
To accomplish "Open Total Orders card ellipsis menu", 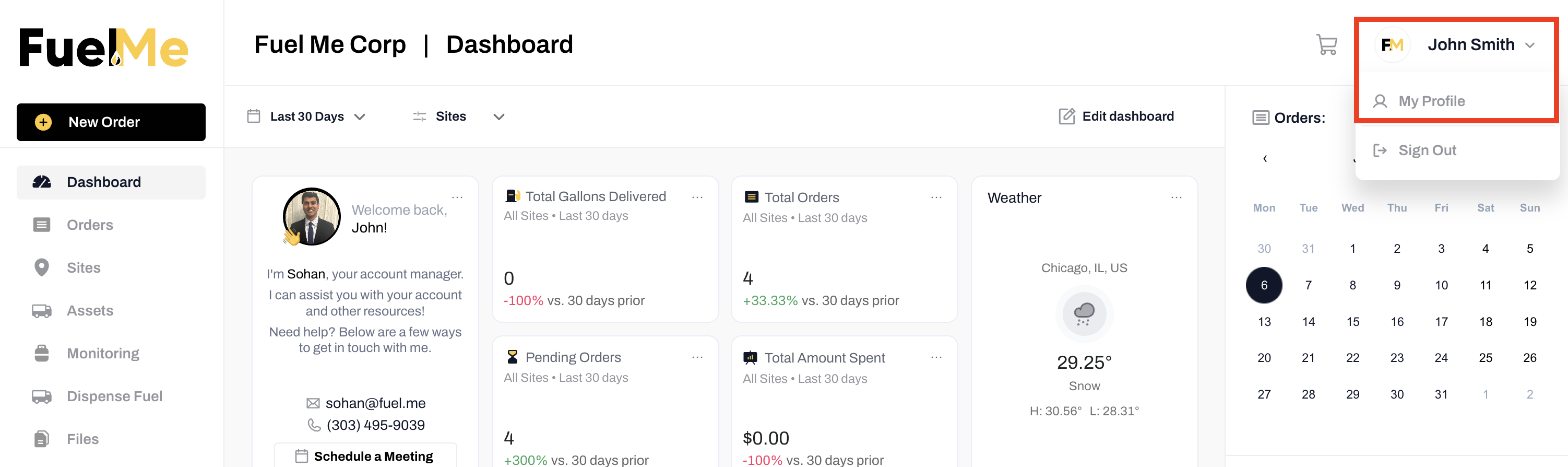I will [x=936, y=197].
